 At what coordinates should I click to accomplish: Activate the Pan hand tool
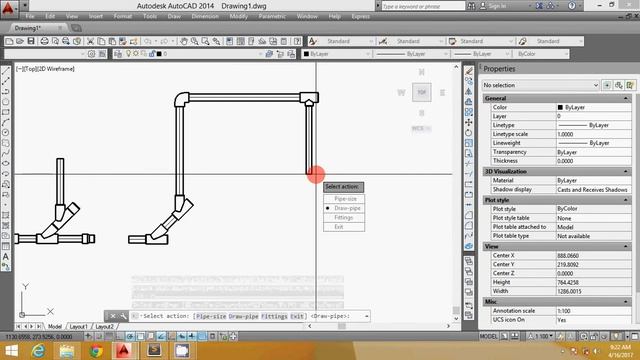pos(184,41)
